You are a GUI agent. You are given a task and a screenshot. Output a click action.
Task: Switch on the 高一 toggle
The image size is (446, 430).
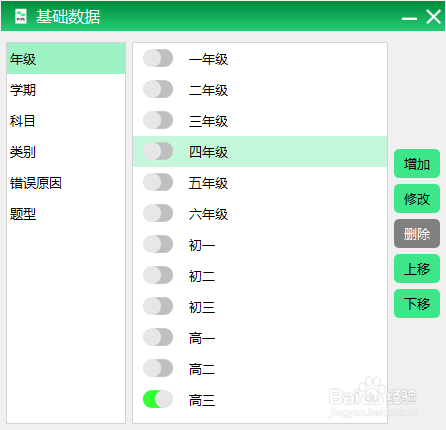(158, 337)
